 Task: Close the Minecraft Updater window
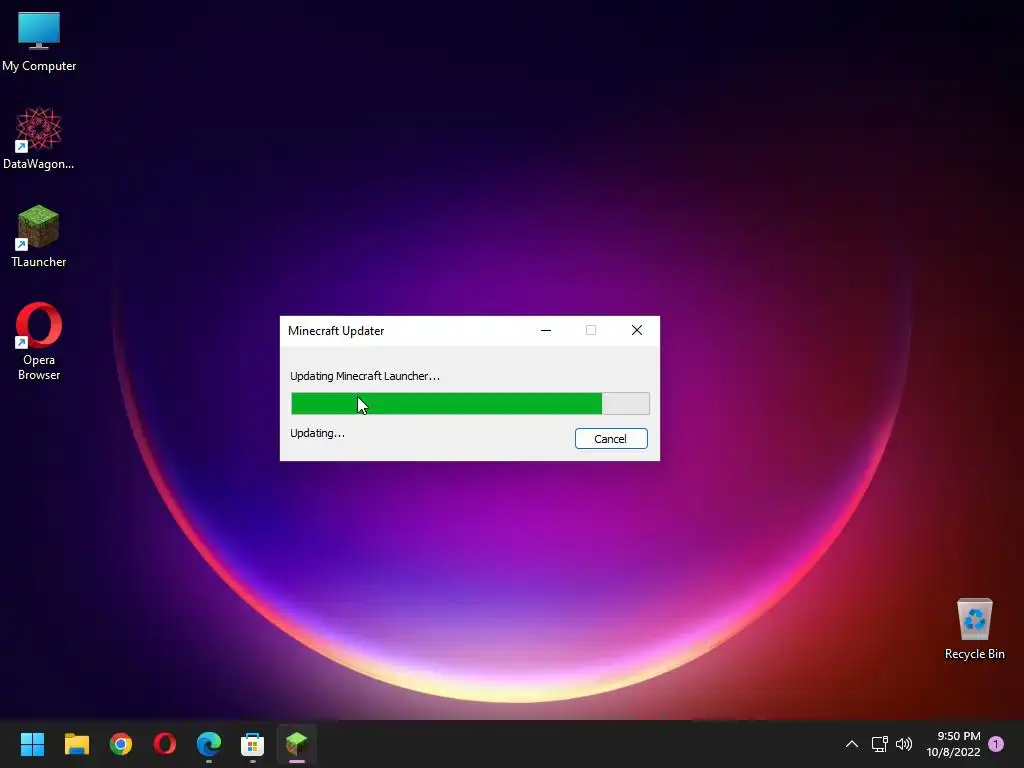point(637,330)
